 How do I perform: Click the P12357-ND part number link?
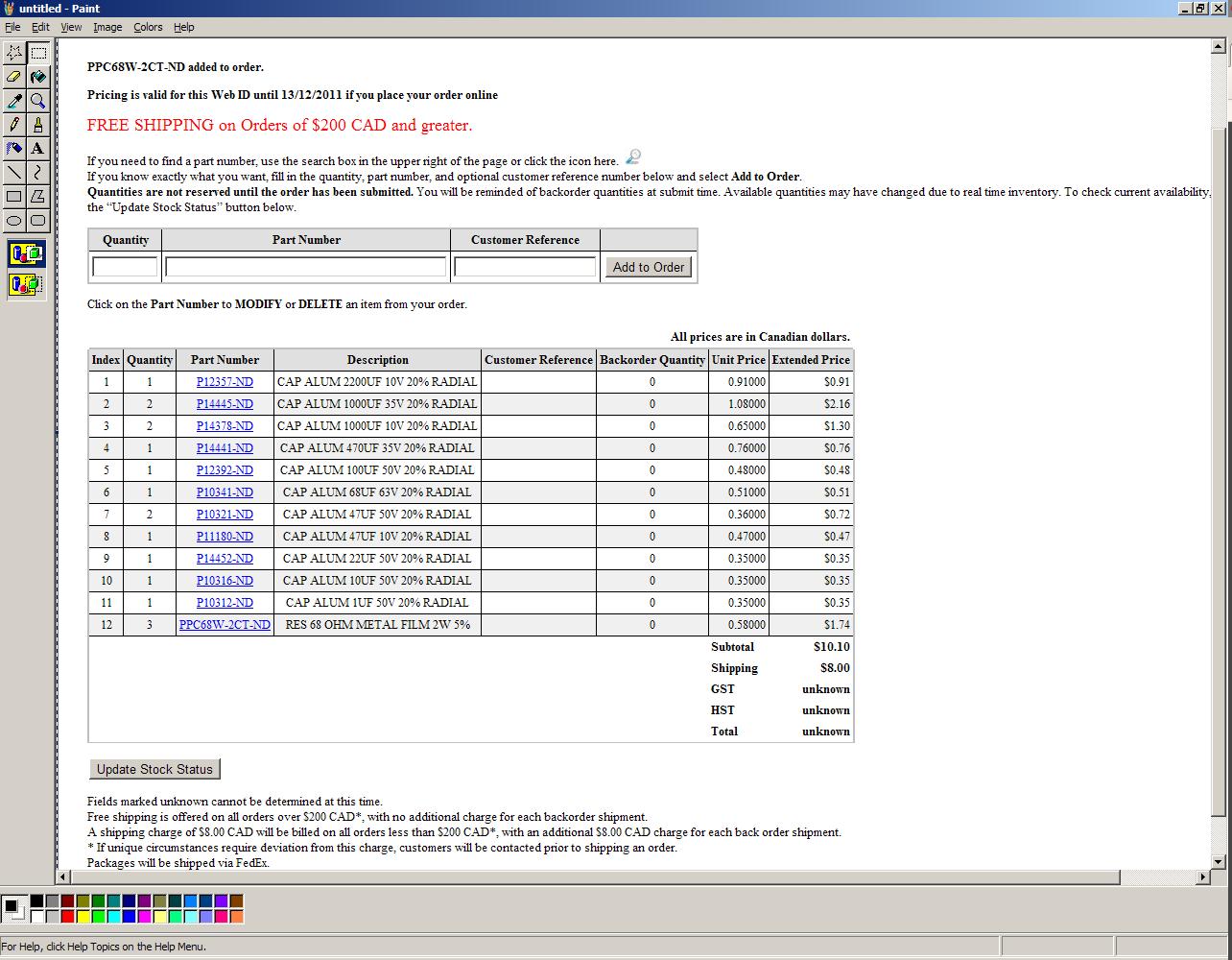tap(225, 382)
